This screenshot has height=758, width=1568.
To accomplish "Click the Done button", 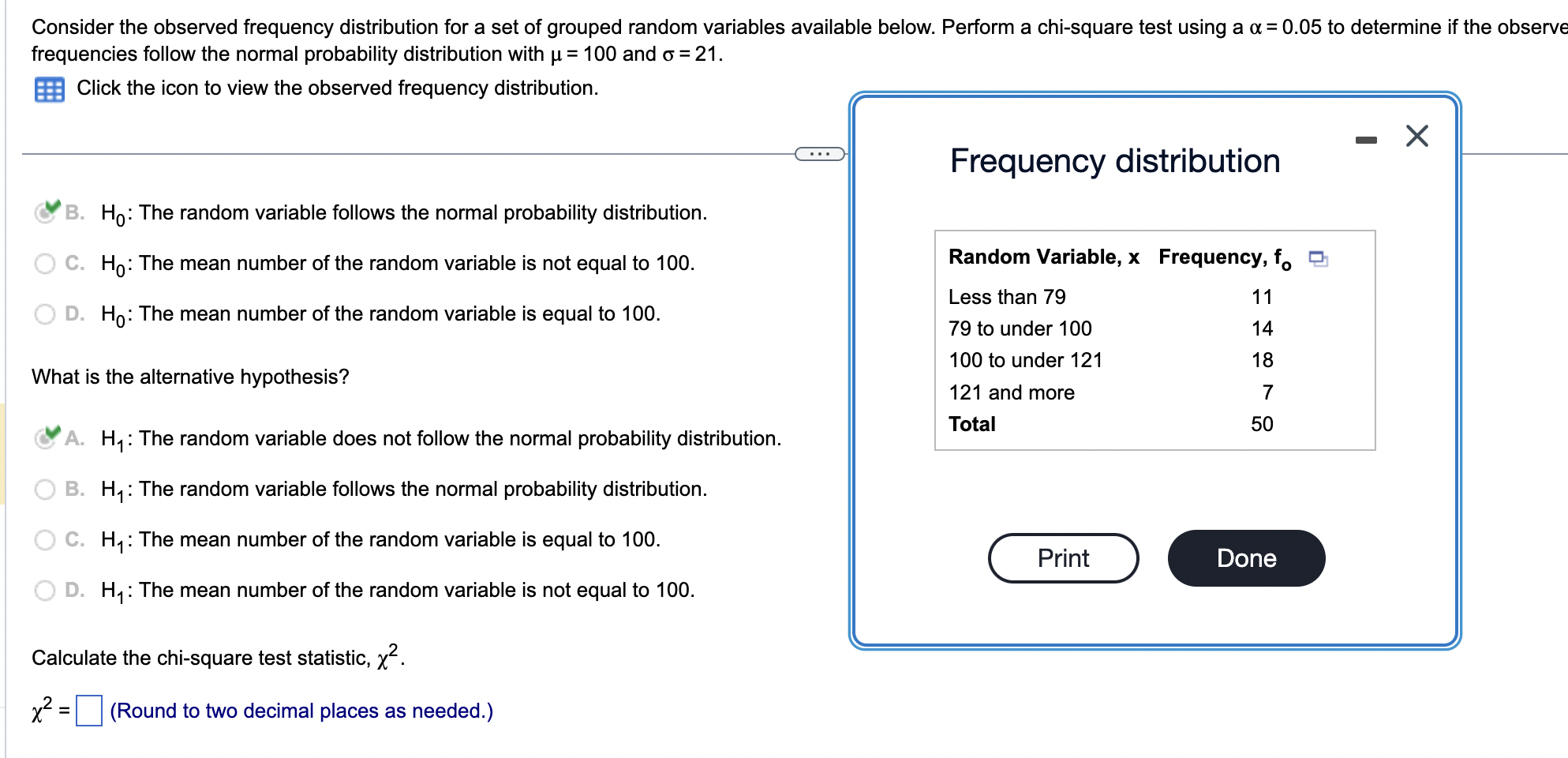I will (1245, 557).
